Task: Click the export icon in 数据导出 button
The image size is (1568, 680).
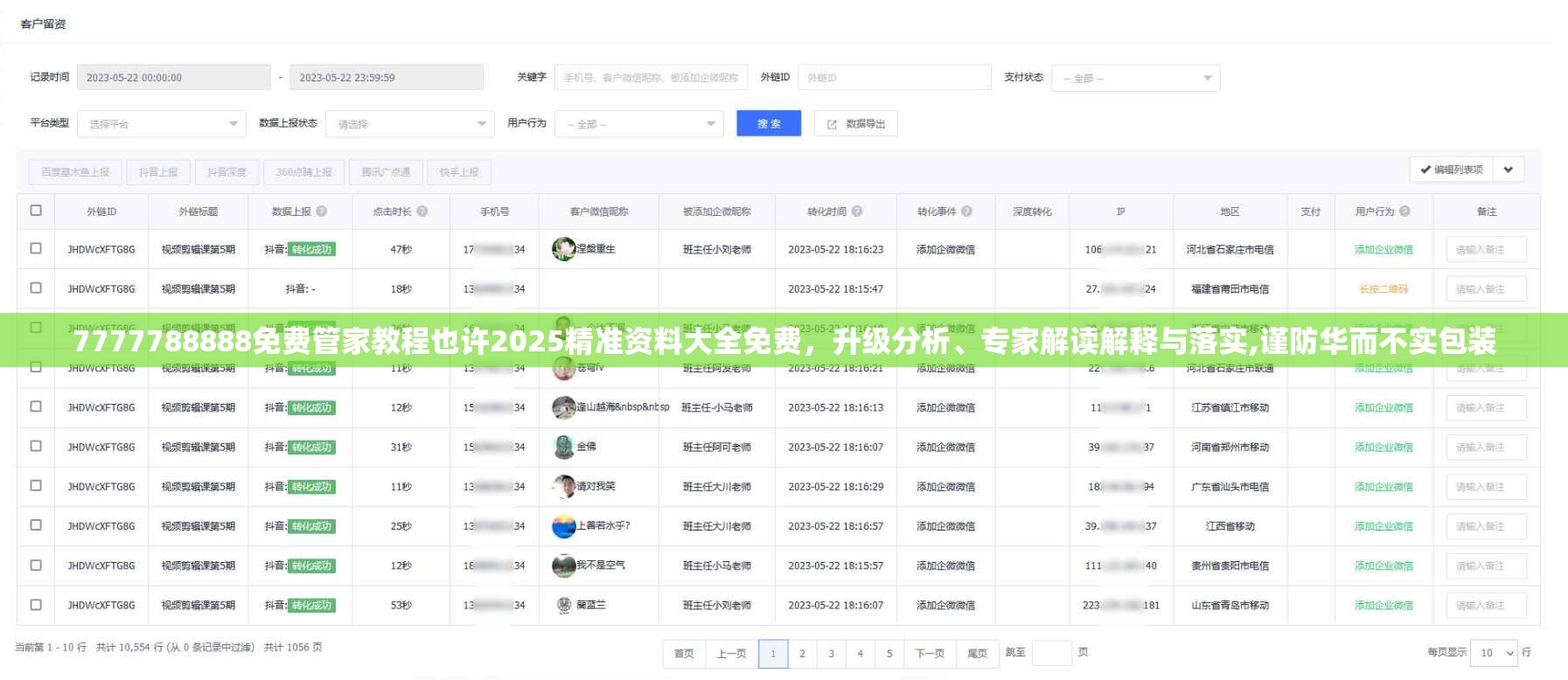Action: point(832,124)
